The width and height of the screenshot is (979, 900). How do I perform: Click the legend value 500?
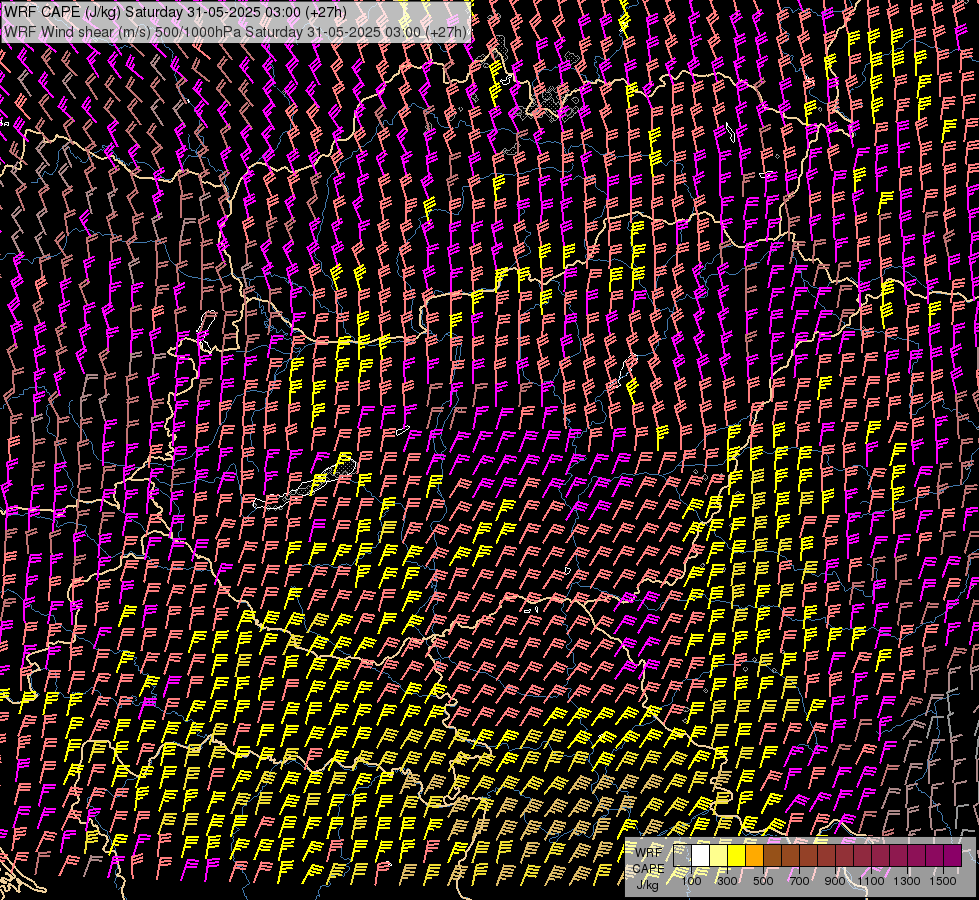click(763, 881)
